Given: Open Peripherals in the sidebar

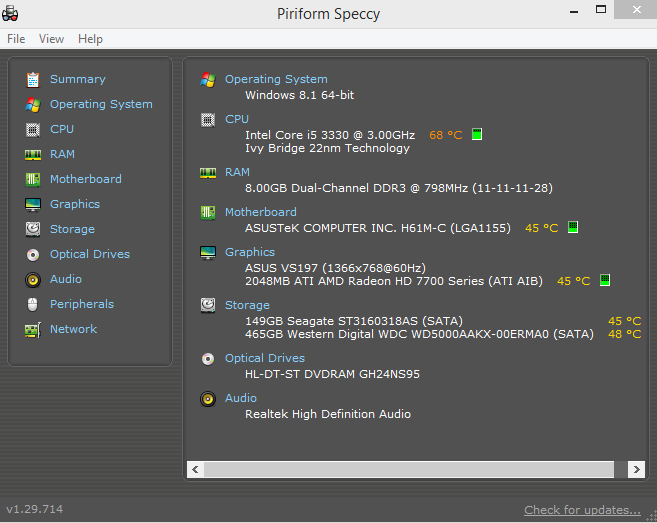Looking at the screenshot, I should coord(82,304).
